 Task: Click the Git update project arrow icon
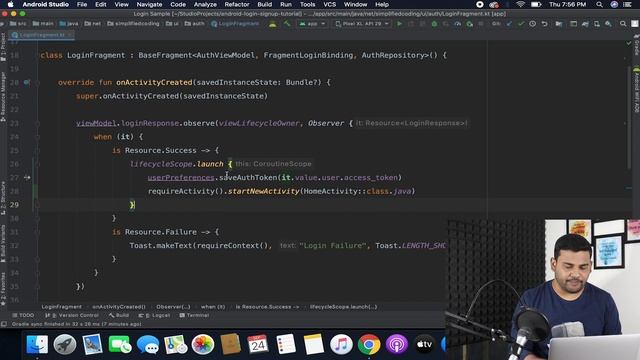tap(509, 24)
